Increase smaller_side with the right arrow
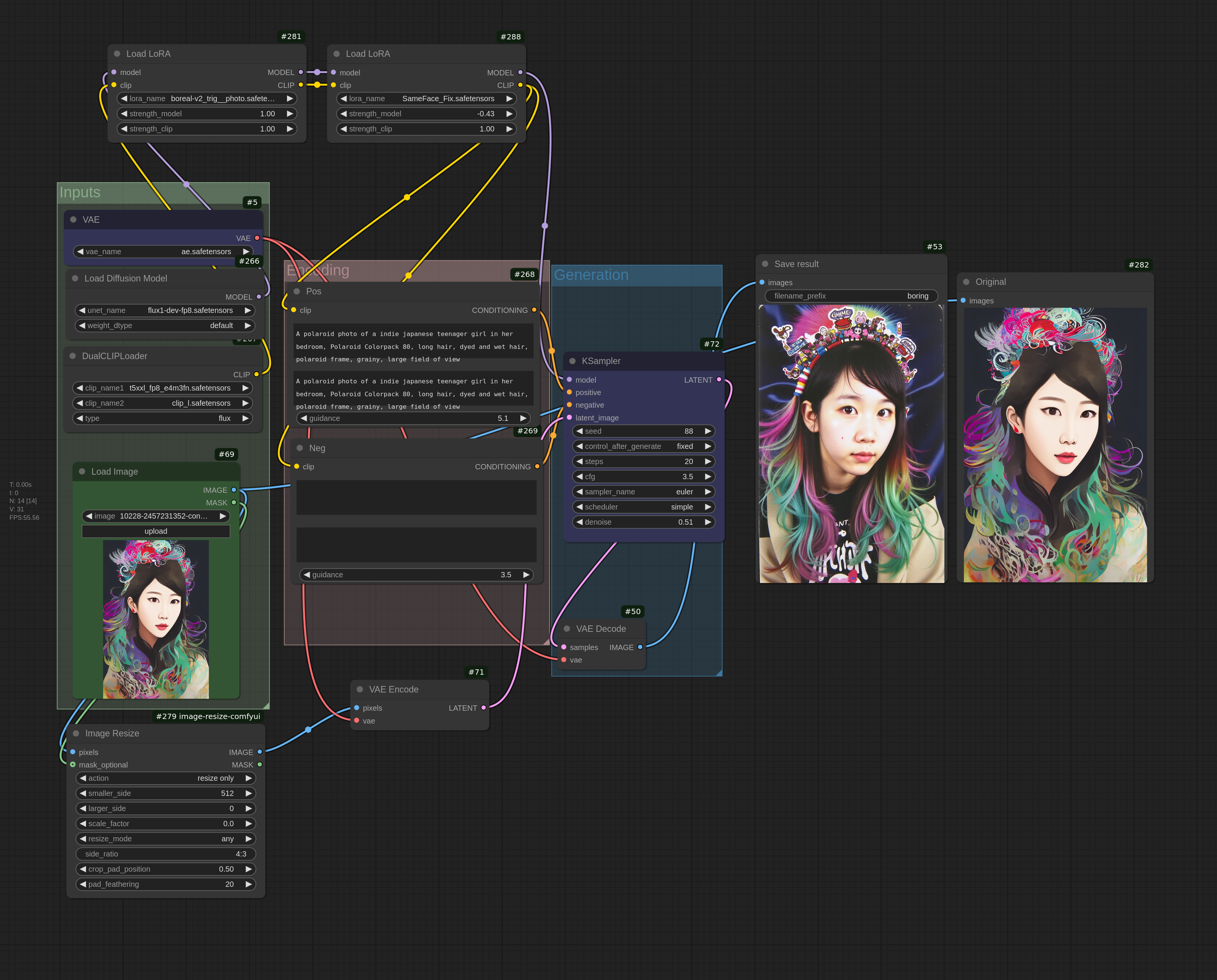Screen dimensions: 1217x980 249,793
